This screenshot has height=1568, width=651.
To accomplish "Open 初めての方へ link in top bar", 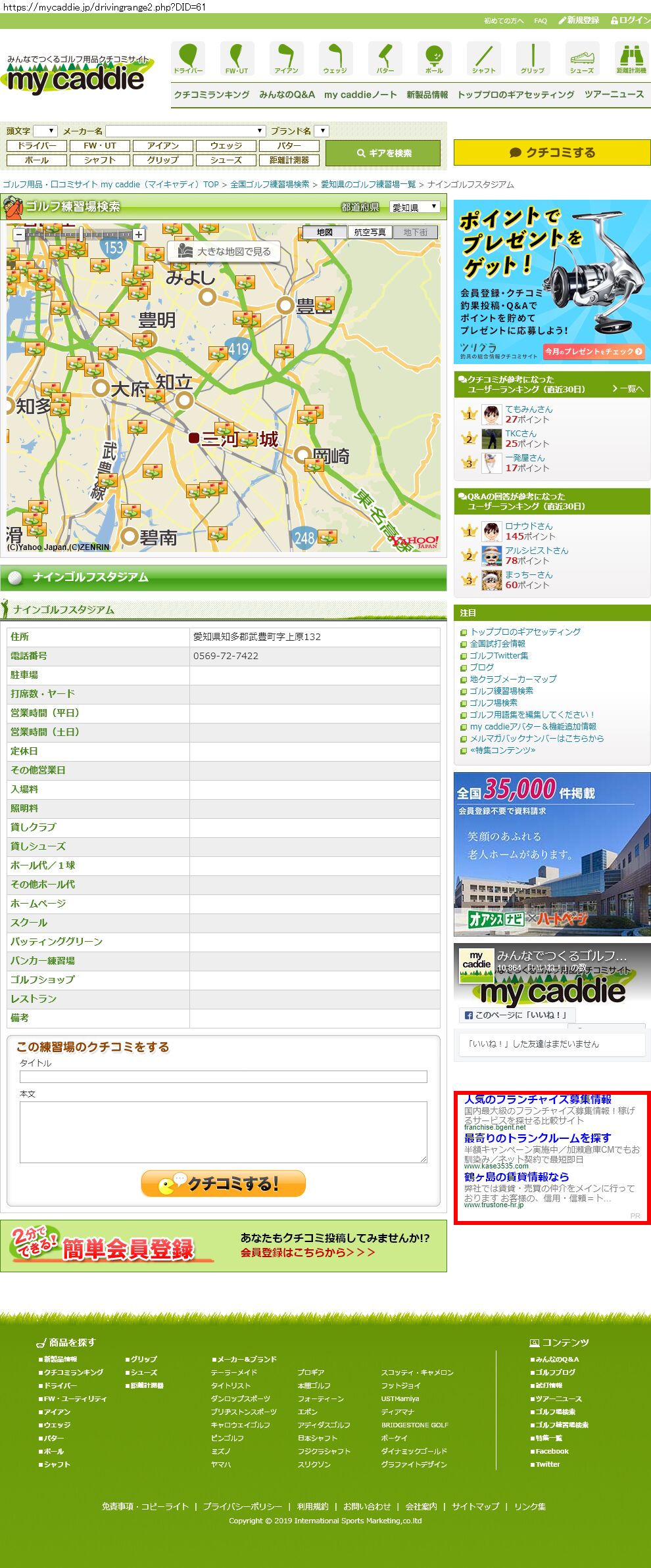I will point(504,21).
